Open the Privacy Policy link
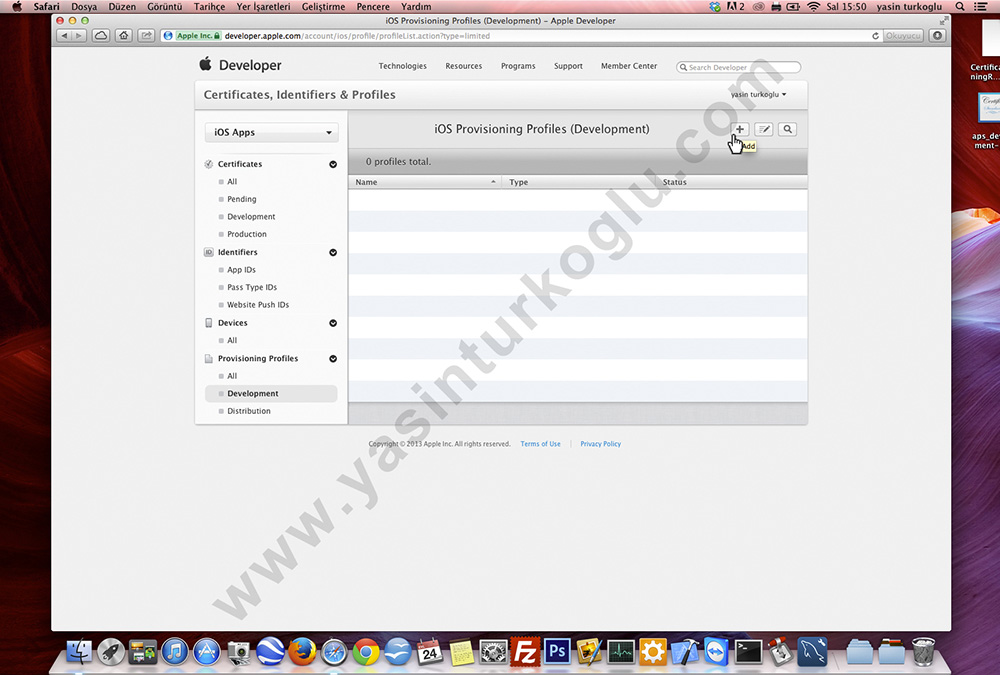The height and width of the screenshot is (675, 1000). 600,443
